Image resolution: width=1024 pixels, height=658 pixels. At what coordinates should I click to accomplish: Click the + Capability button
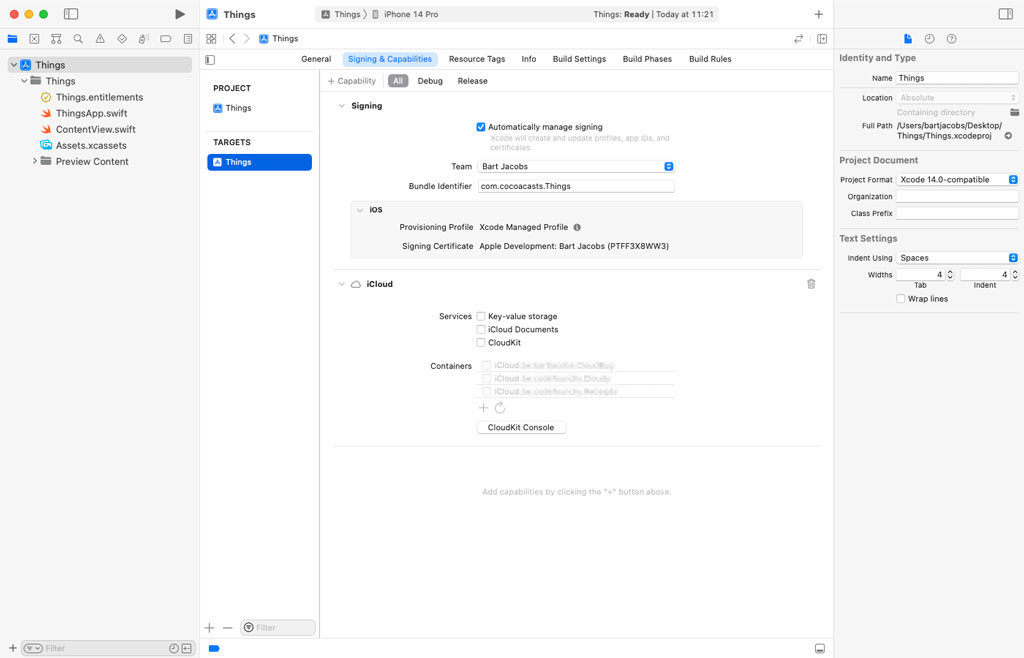[x=352, y=81]
